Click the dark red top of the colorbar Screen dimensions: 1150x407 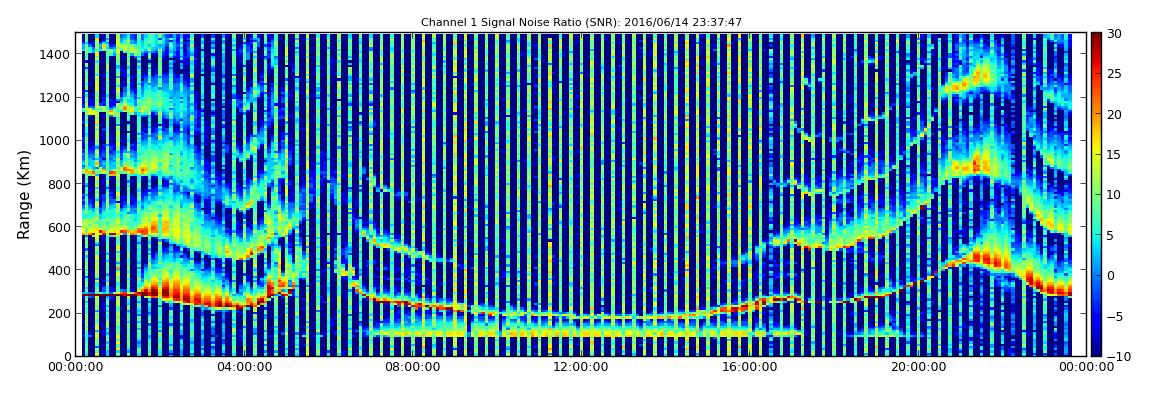tap(1096, 38)
